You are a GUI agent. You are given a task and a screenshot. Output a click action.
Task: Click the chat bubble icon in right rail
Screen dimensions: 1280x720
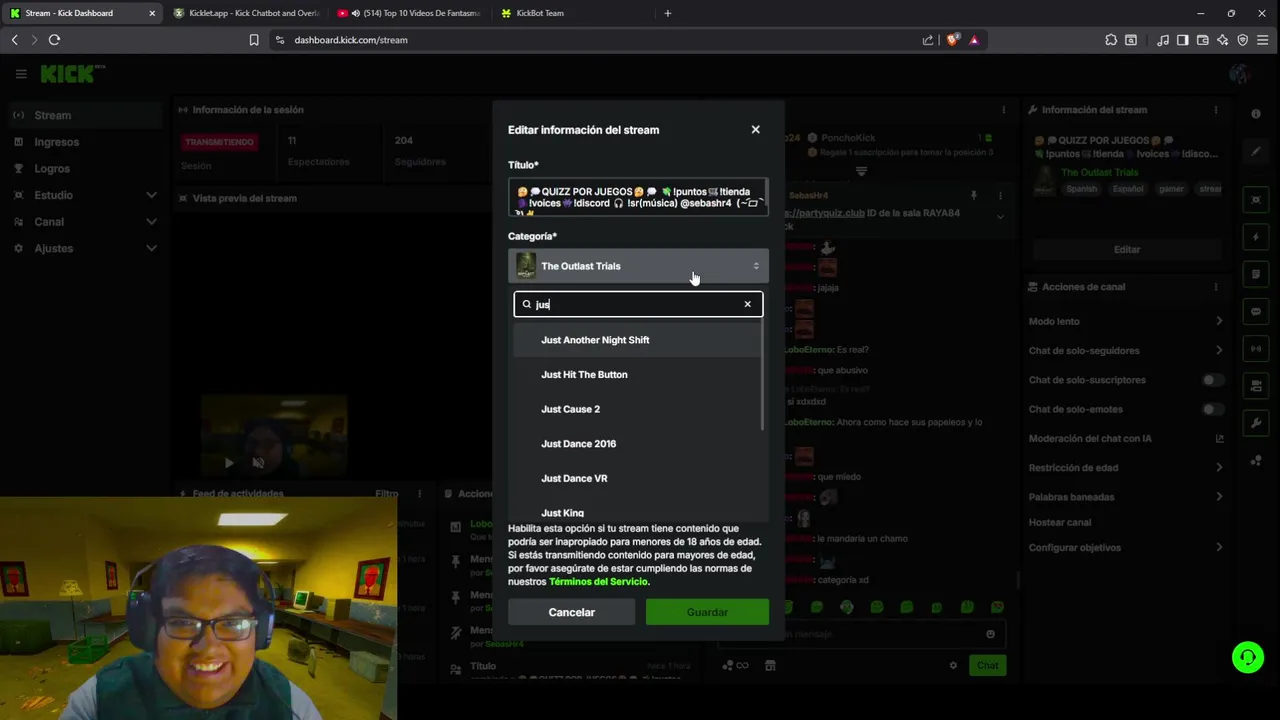(1256, 311)
